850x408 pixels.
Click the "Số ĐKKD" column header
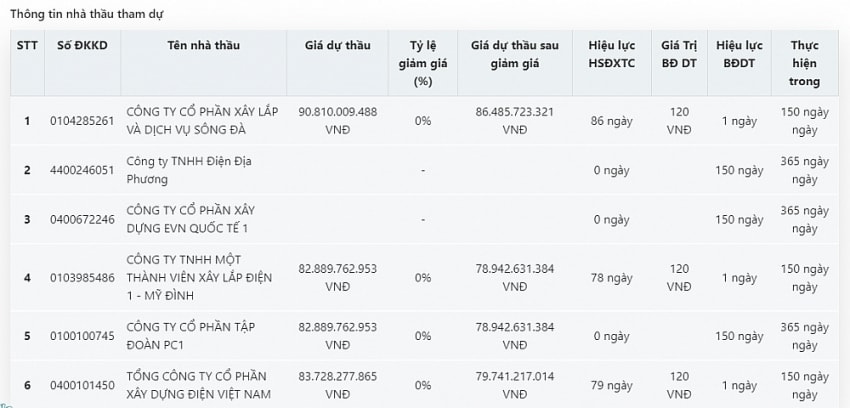[82, 45]
